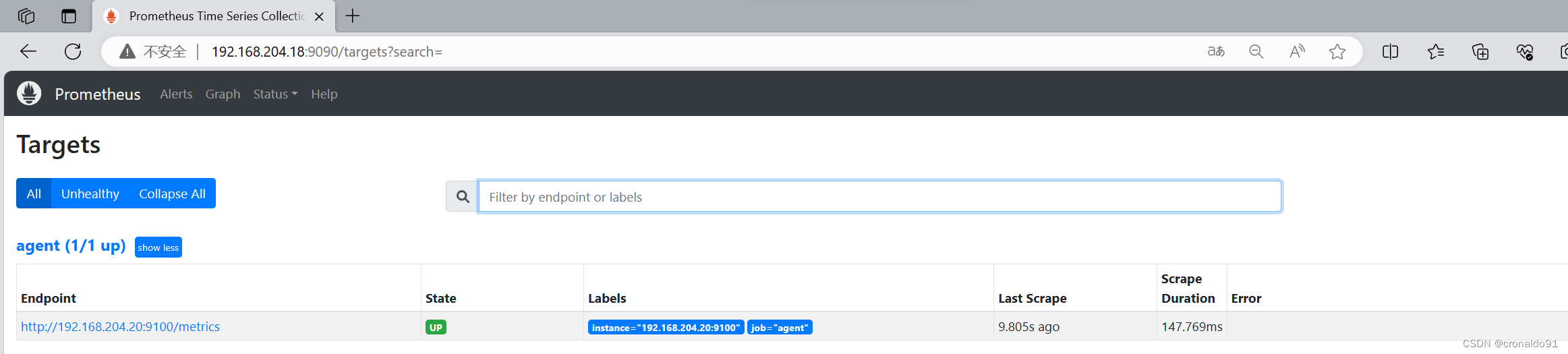This screenshot has height=354, width=1568.
Task: Close the Prometheus Time Series tab
Action: pos(320,16)
